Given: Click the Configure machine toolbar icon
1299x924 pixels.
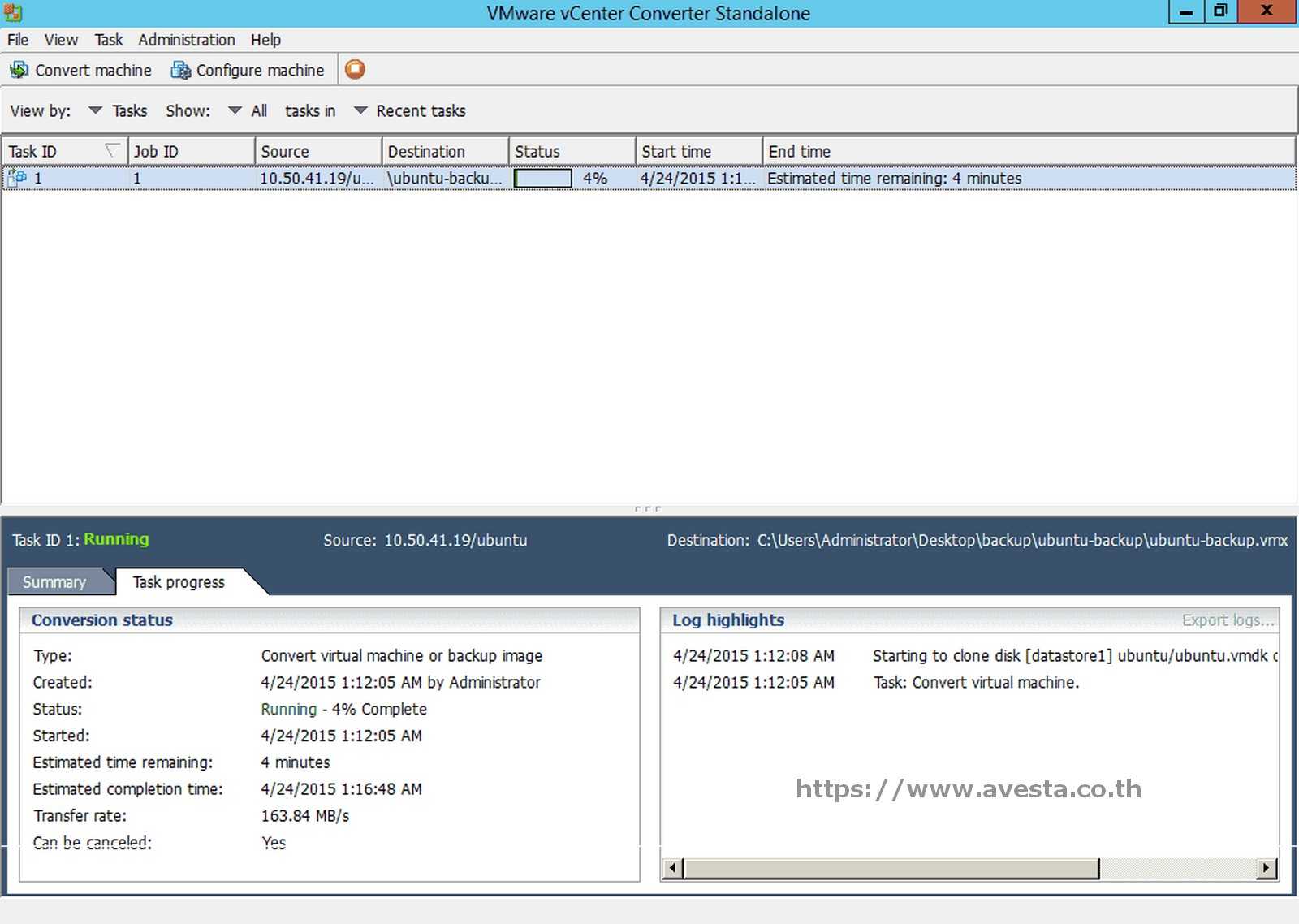Looking at the screenshot, I should 179,70.
